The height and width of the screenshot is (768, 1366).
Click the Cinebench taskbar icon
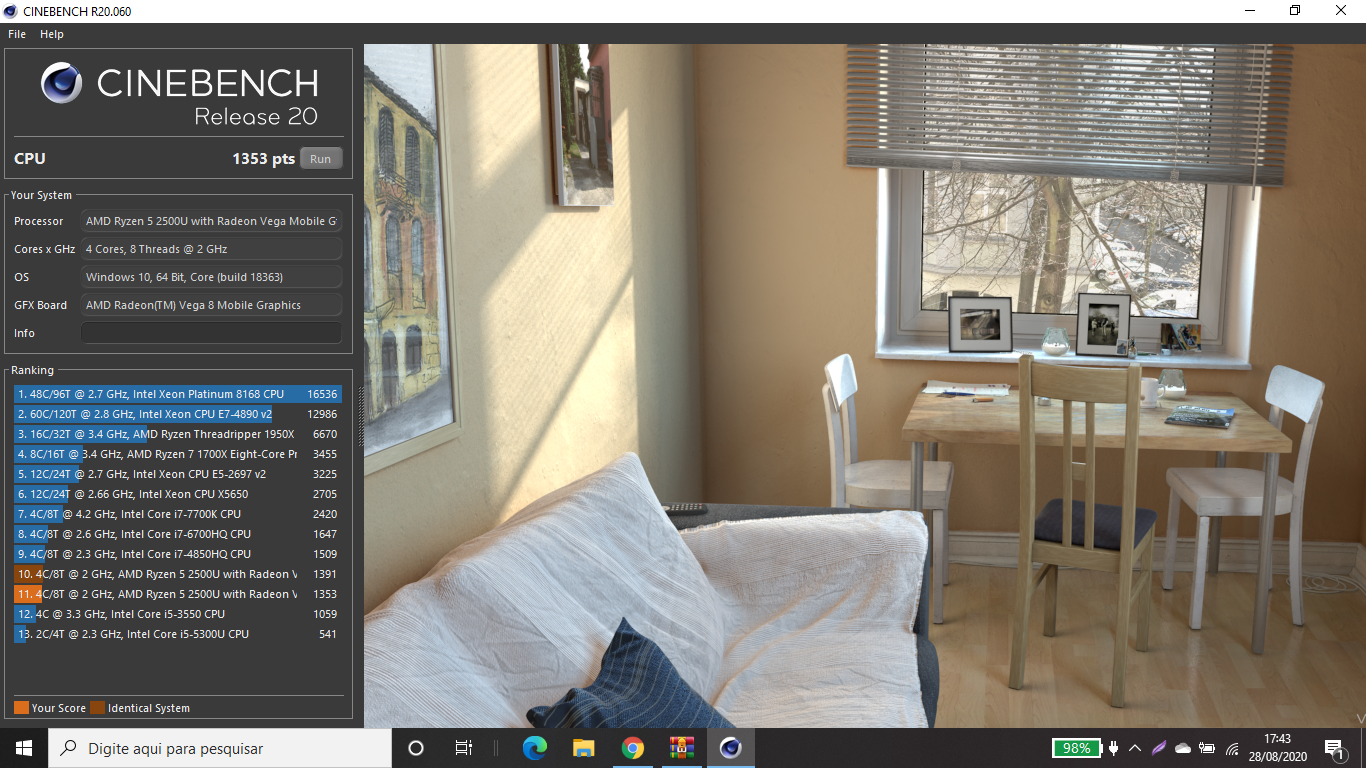click(x=730, y=748)
